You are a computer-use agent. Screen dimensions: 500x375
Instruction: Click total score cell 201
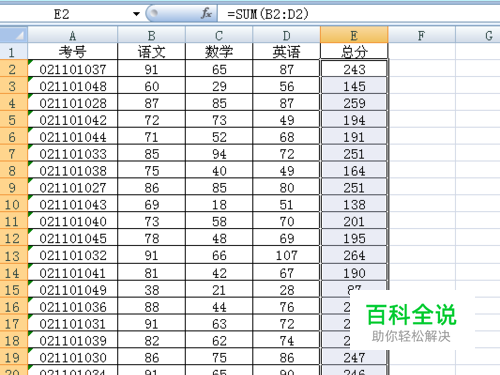tap(354, 221)
